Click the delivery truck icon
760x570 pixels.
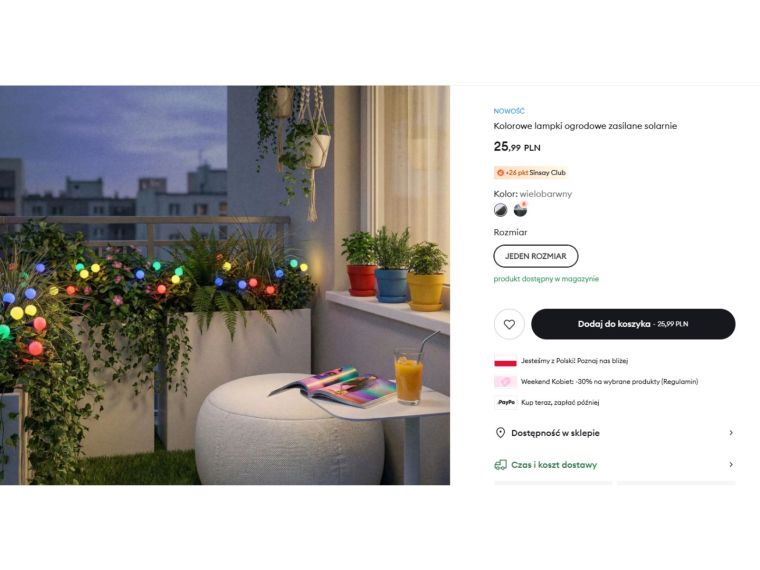(500, 465)
